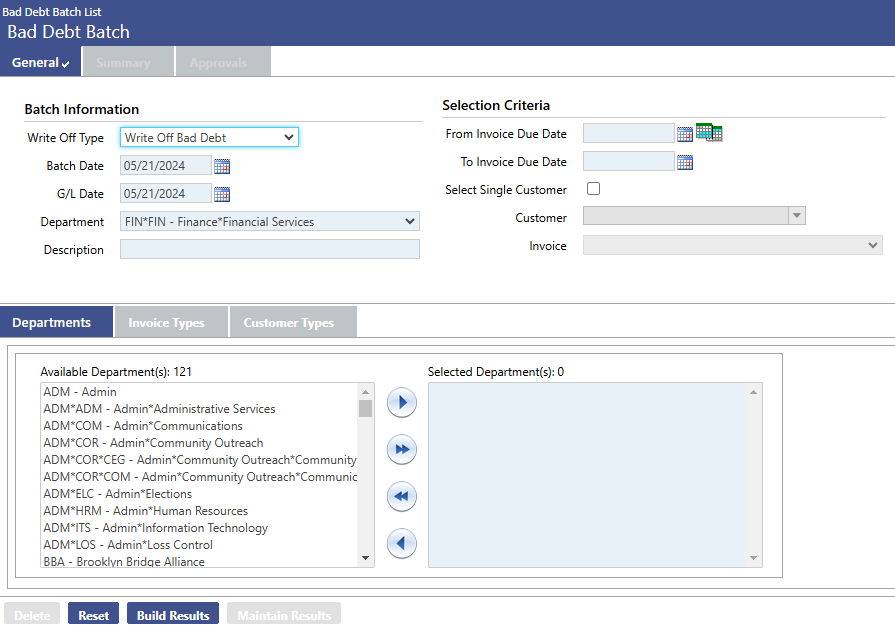This screenshot has width=895, height=629.
Task: Switch to the Invoice Types tab
Action: tap(171, 322)
